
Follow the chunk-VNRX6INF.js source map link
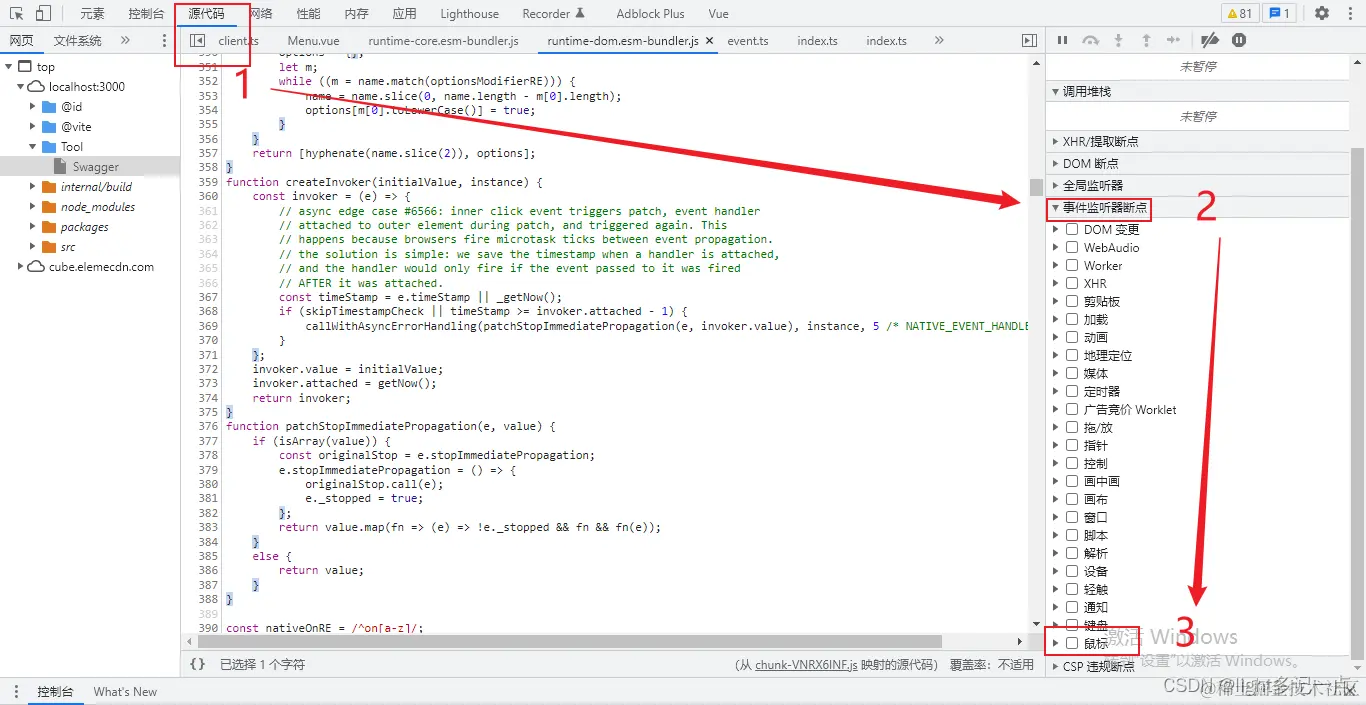click(x=807, y=664)
